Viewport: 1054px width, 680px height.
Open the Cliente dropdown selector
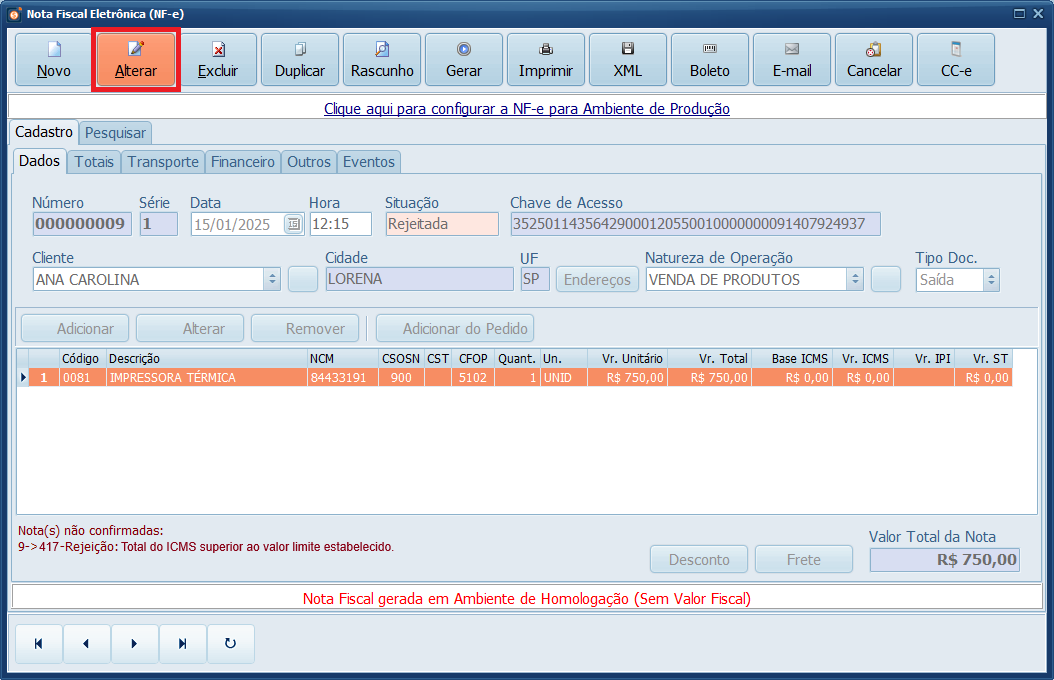(271, 280)
